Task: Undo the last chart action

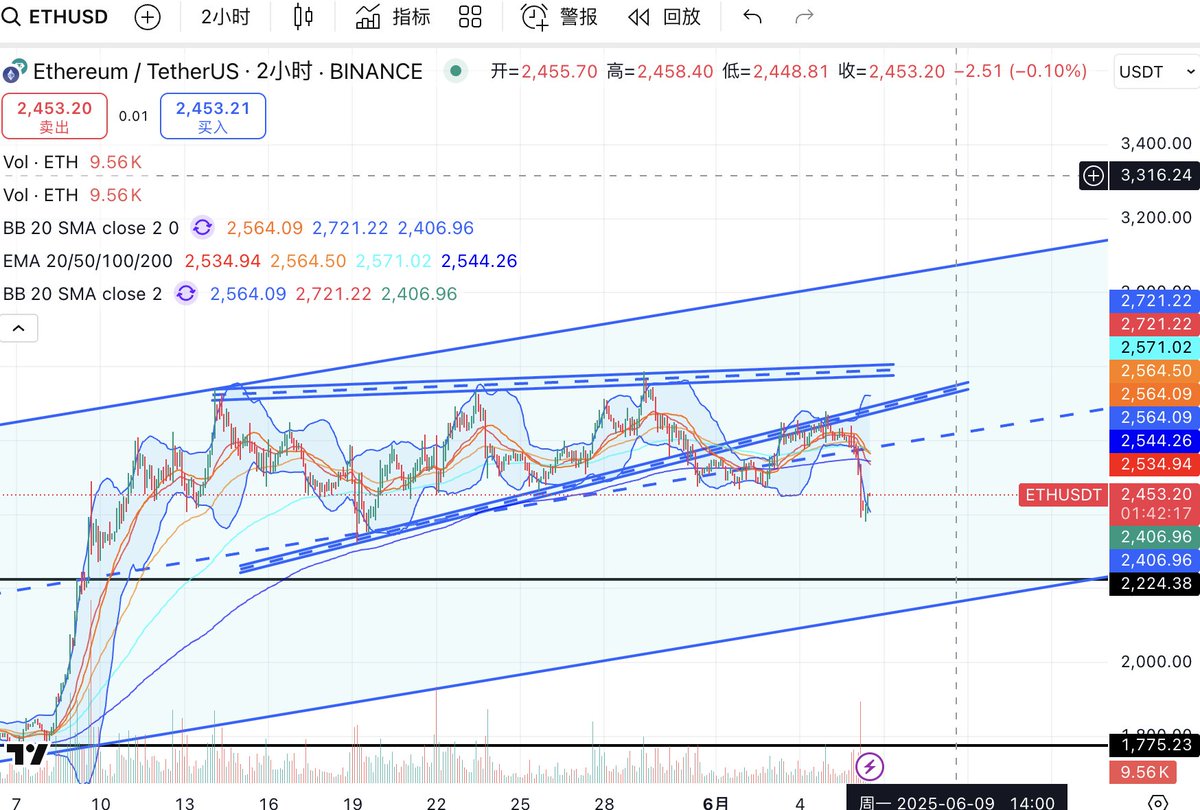Action: (x=752, y=17)
